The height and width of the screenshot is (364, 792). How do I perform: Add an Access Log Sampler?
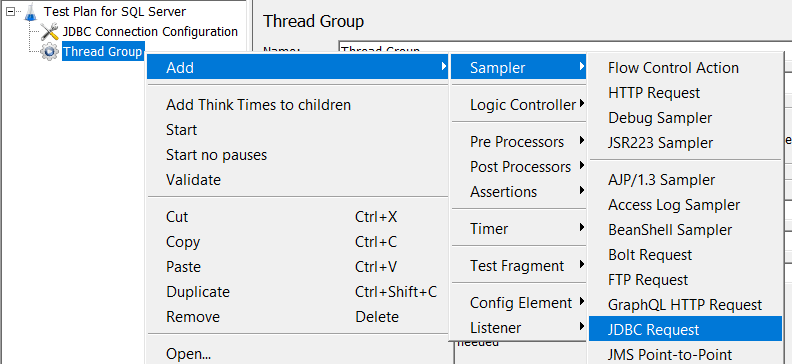(685, 205)
